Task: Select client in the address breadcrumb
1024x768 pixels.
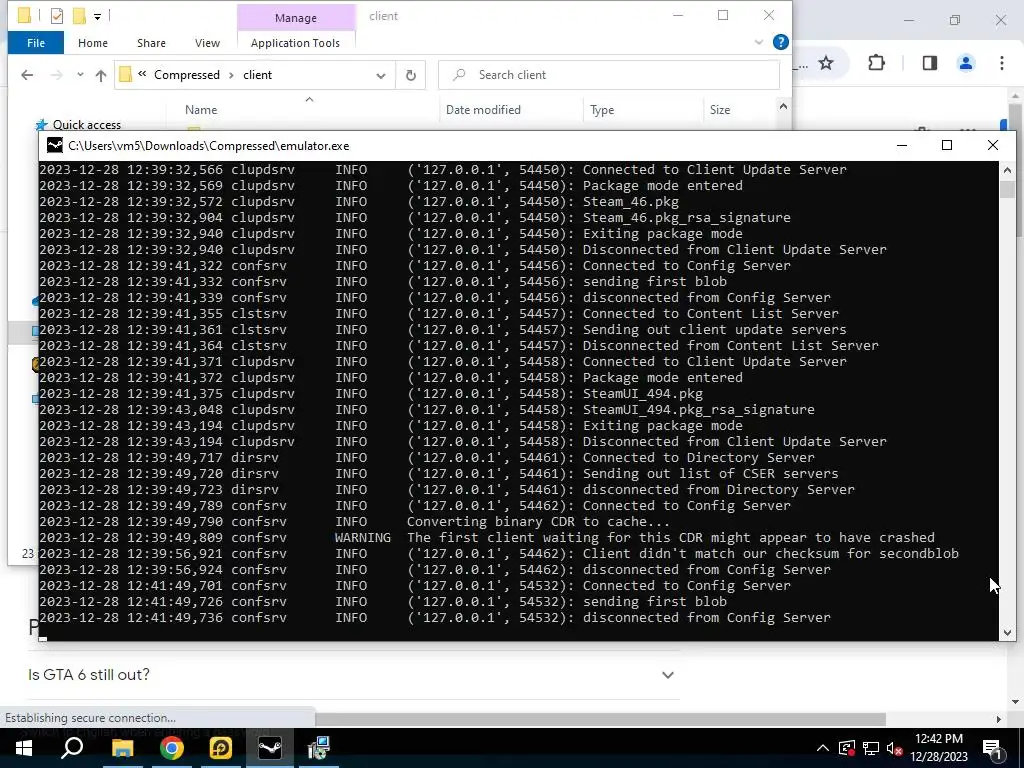Action: (x=257, y=75)
